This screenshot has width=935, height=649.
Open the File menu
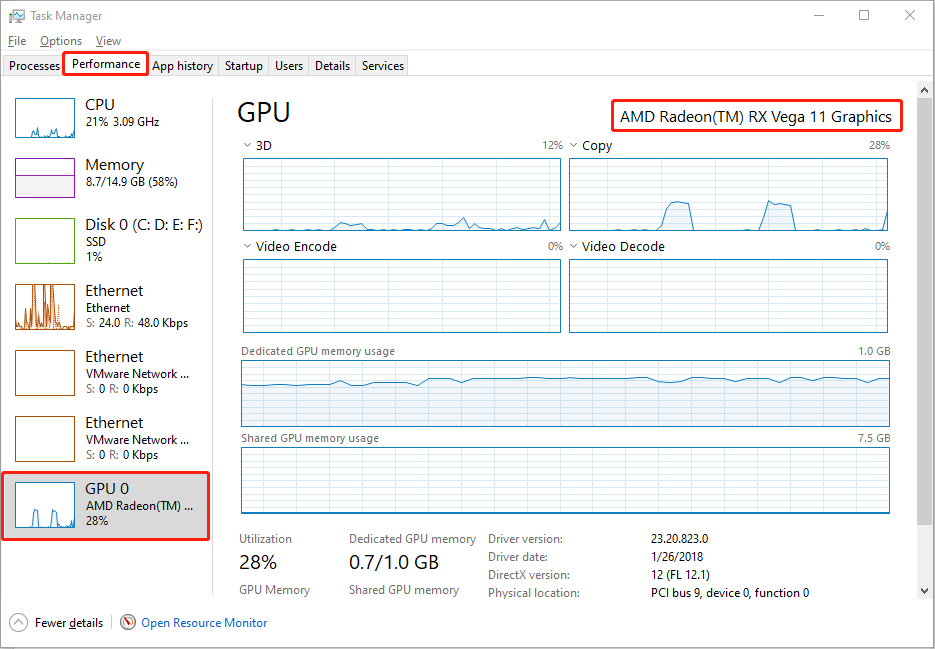(17, 41)
